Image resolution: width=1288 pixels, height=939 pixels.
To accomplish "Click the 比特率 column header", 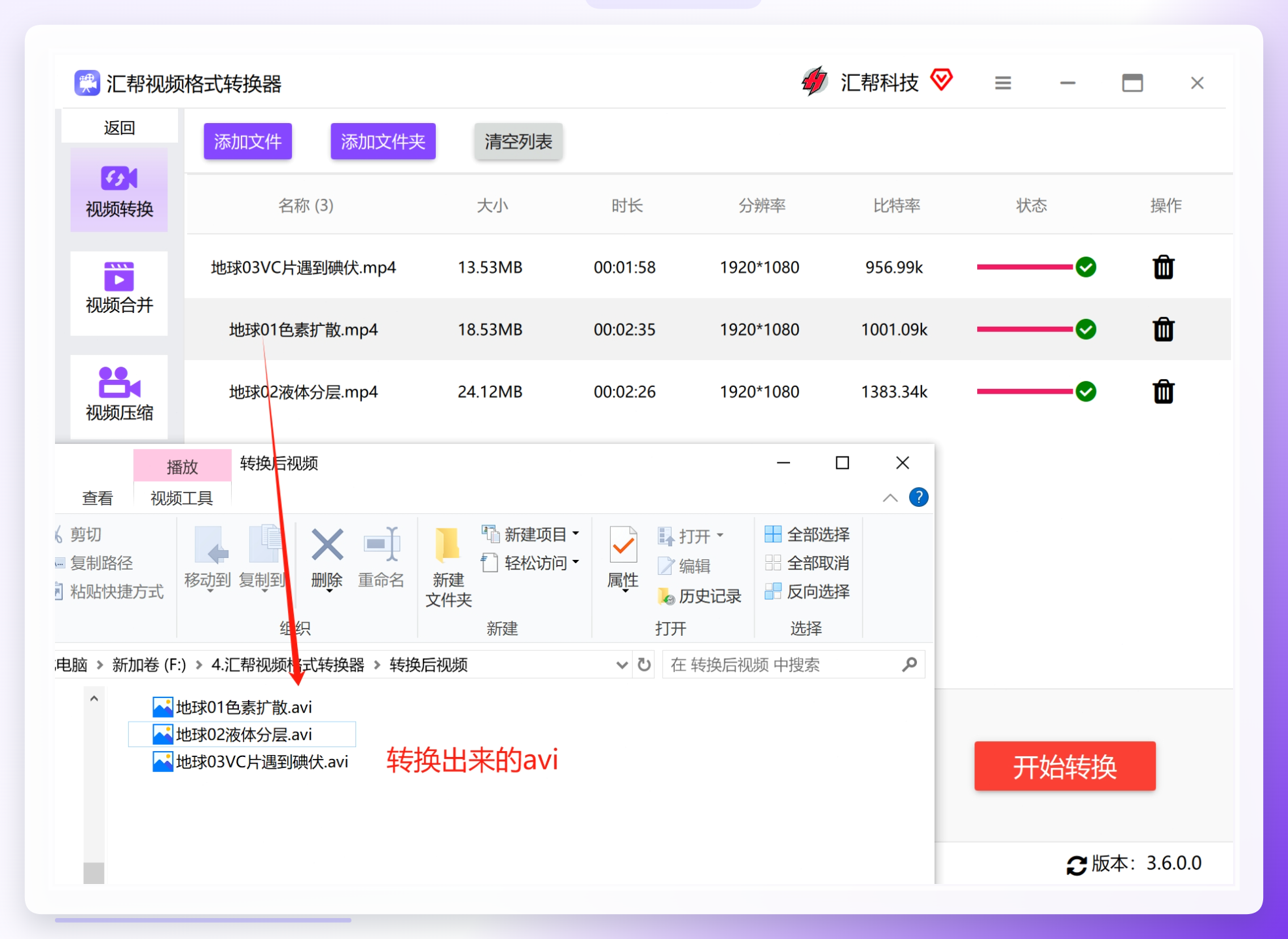I will (x=897, y=206).
